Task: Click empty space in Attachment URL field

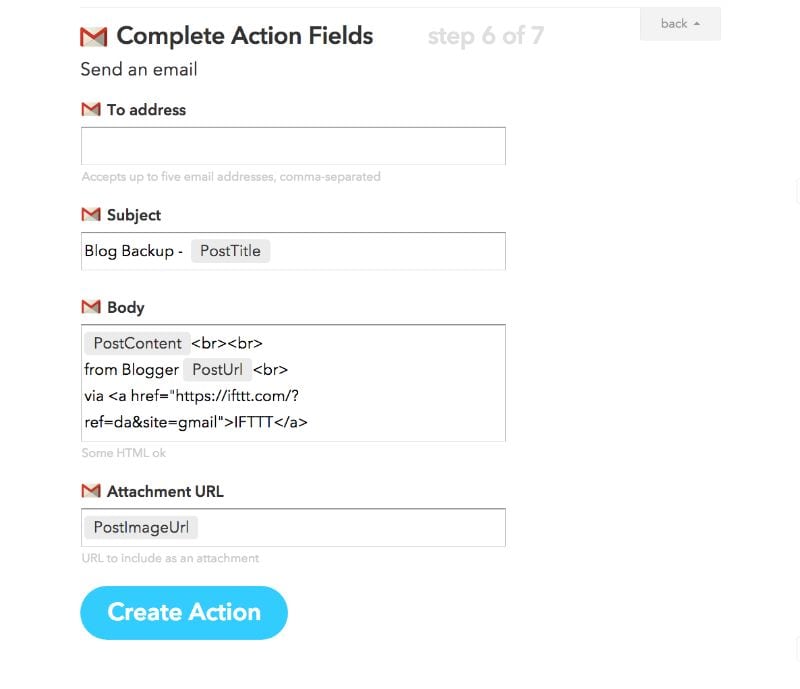Action: [x=350, y=527]
